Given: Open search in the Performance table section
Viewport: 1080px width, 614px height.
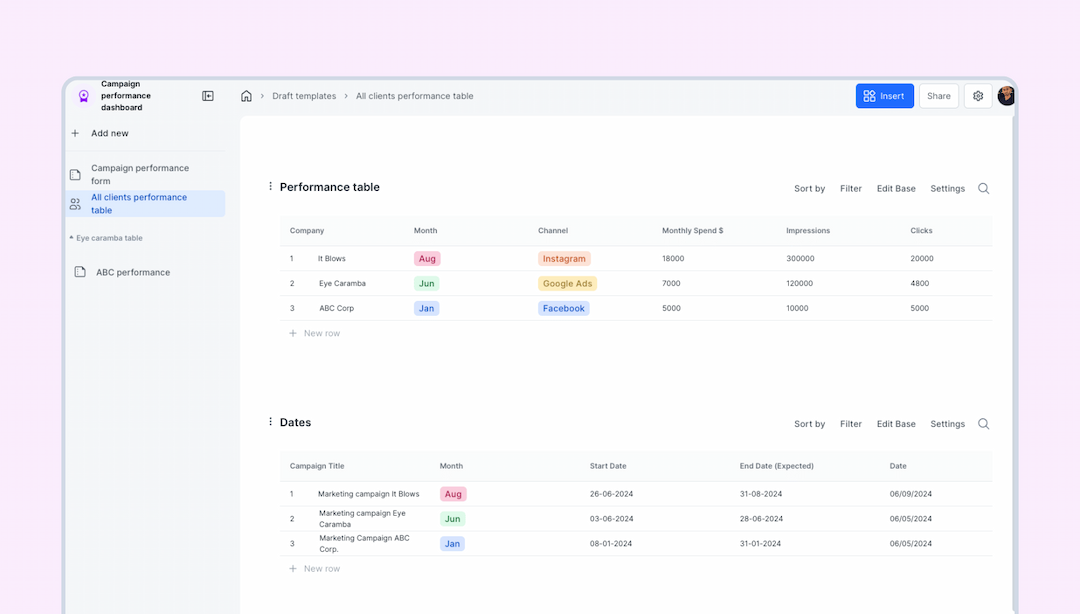Looking at the screenshot, I should [x=983, y=188].
